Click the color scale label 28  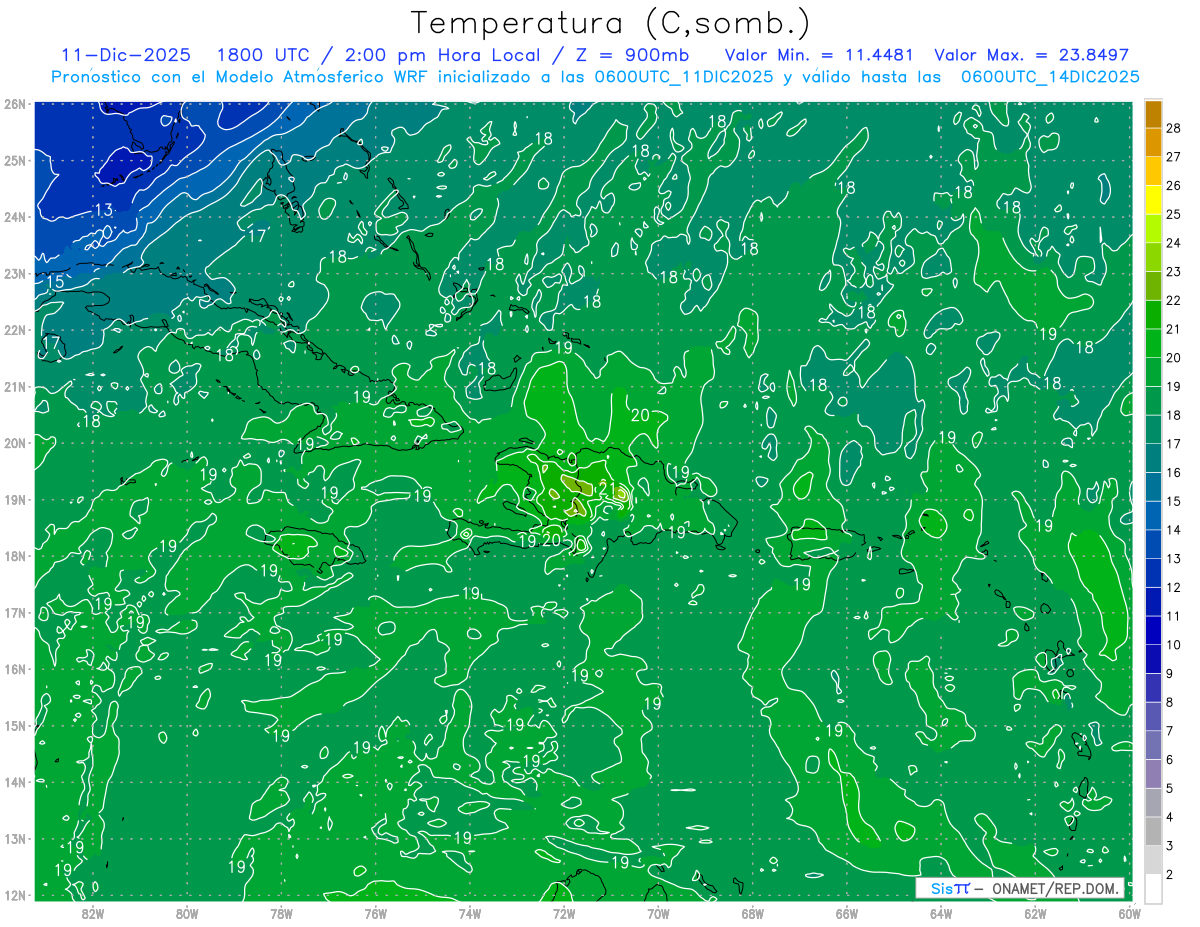pos(1174,128)
